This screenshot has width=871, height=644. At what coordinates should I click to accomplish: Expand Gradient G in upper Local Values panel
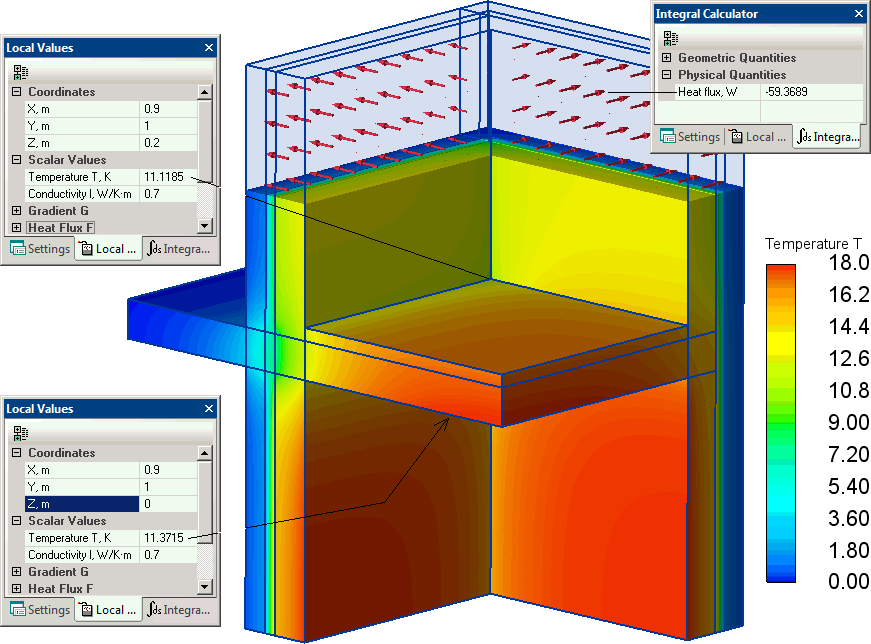[x=16, y=211]
